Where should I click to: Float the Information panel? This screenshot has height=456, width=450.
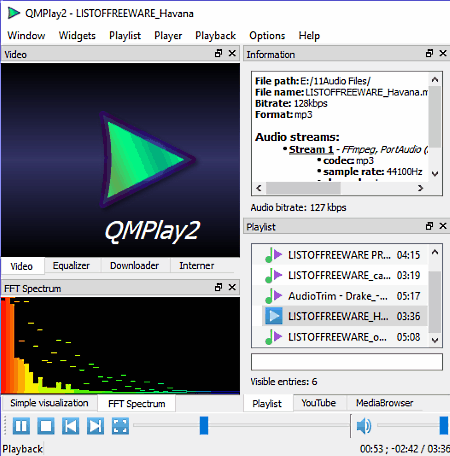(430, 53)
